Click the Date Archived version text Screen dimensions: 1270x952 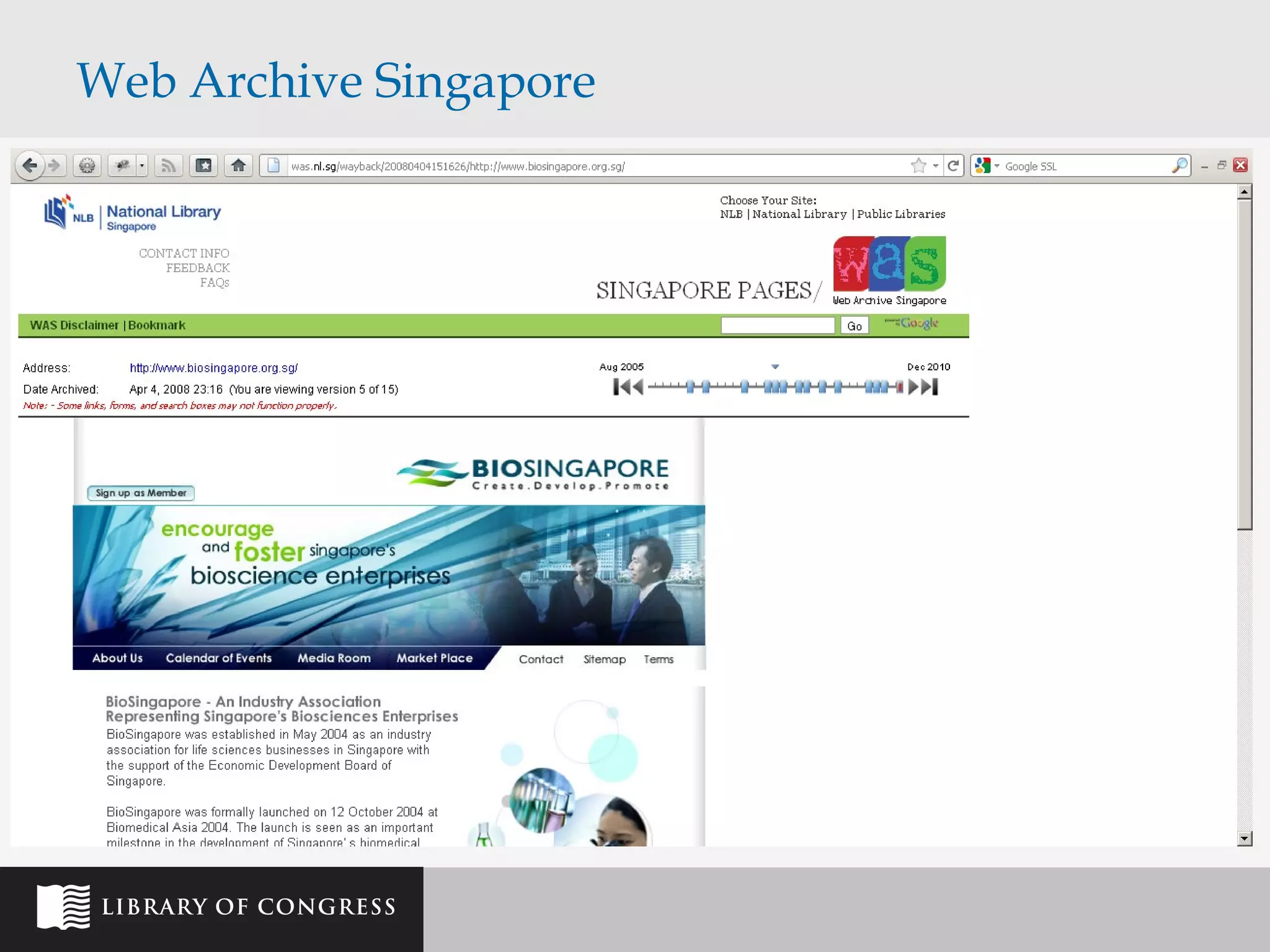tap(264, 389)
